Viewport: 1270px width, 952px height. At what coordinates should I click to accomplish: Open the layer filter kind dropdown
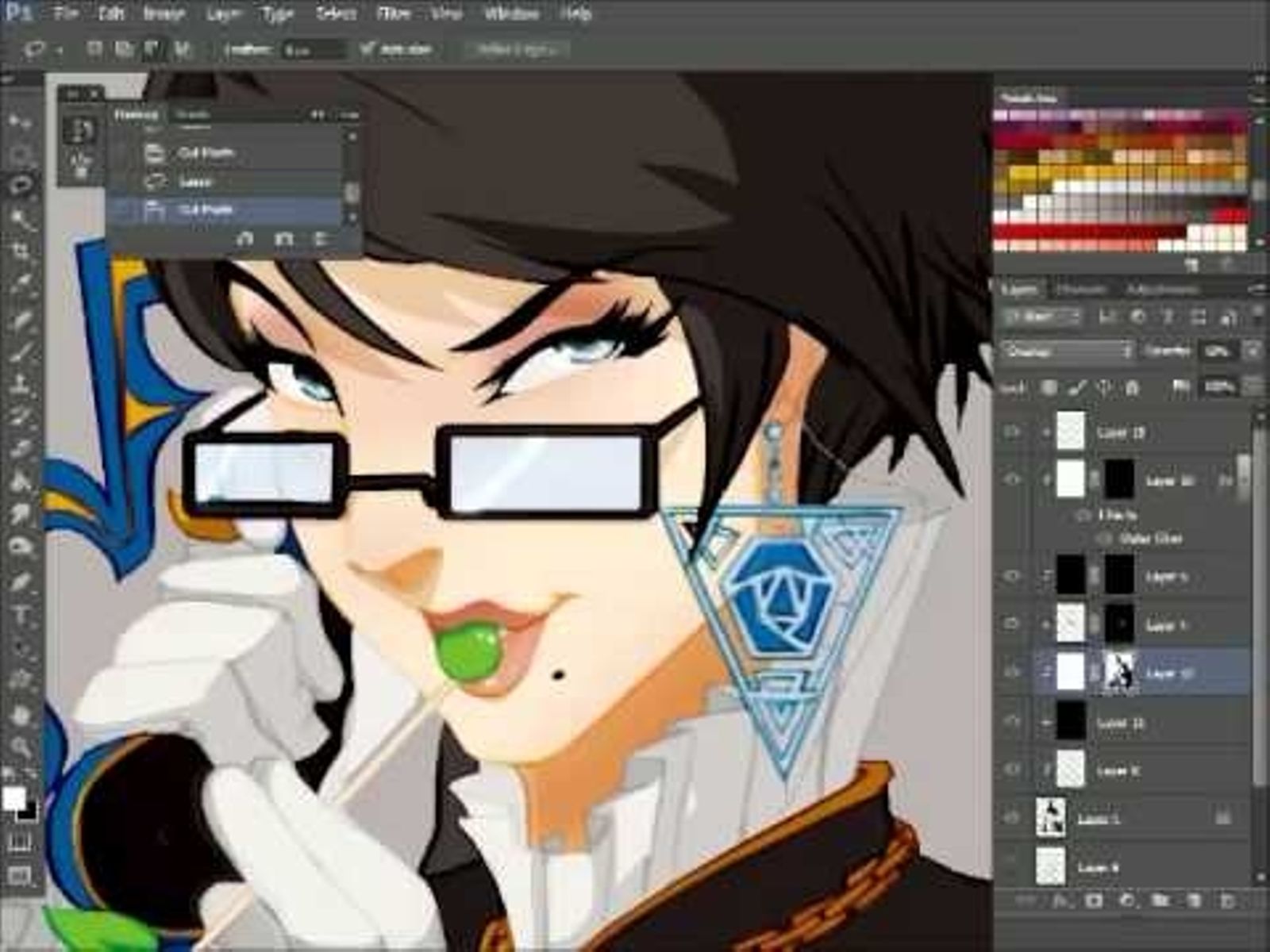coord(1041,317)
